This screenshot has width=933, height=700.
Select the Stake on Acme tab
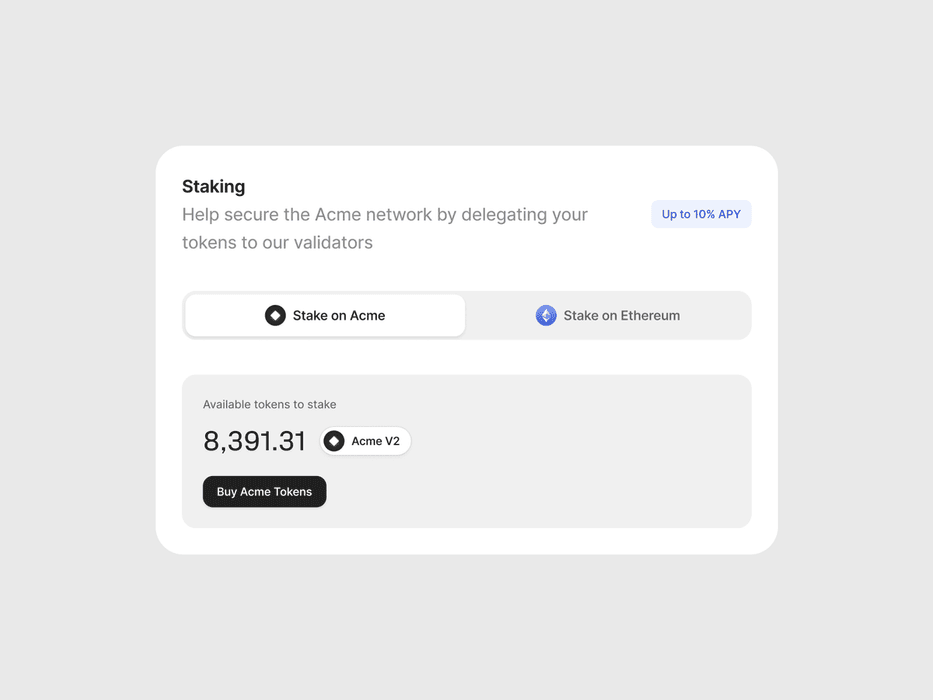tap(325, 315)
